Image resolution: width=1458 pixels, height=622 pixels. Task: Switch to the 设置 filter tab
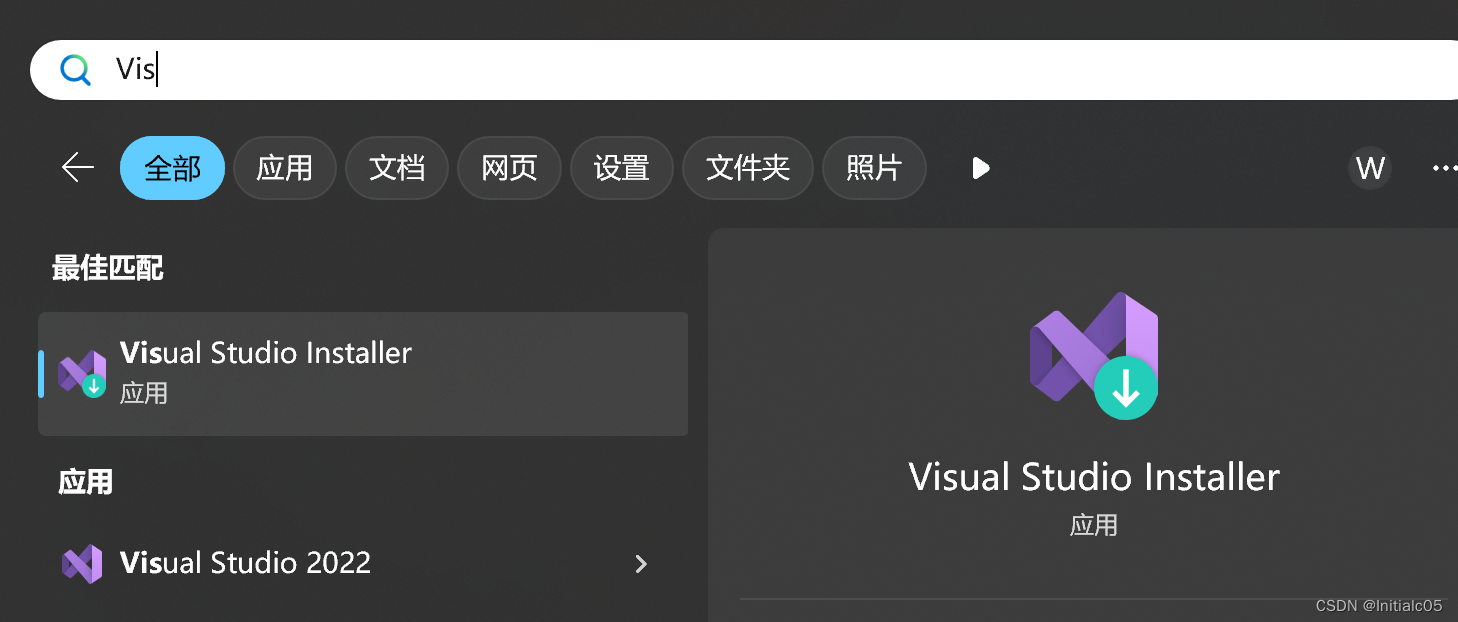tap(621, 168)
